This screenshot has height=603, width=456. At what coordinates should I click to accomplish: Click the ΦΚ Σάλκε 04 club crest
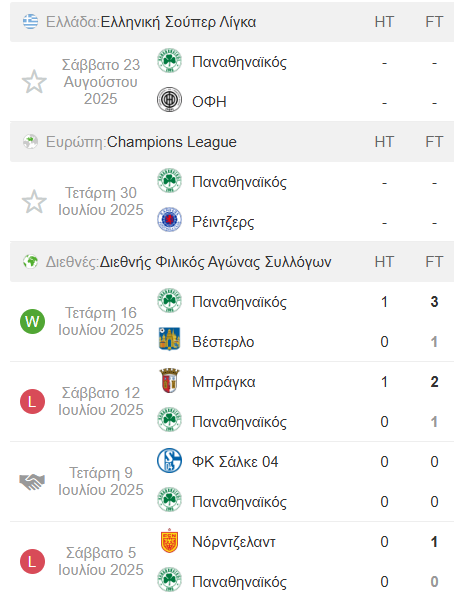pyautogui.click(x=169, y=461)
